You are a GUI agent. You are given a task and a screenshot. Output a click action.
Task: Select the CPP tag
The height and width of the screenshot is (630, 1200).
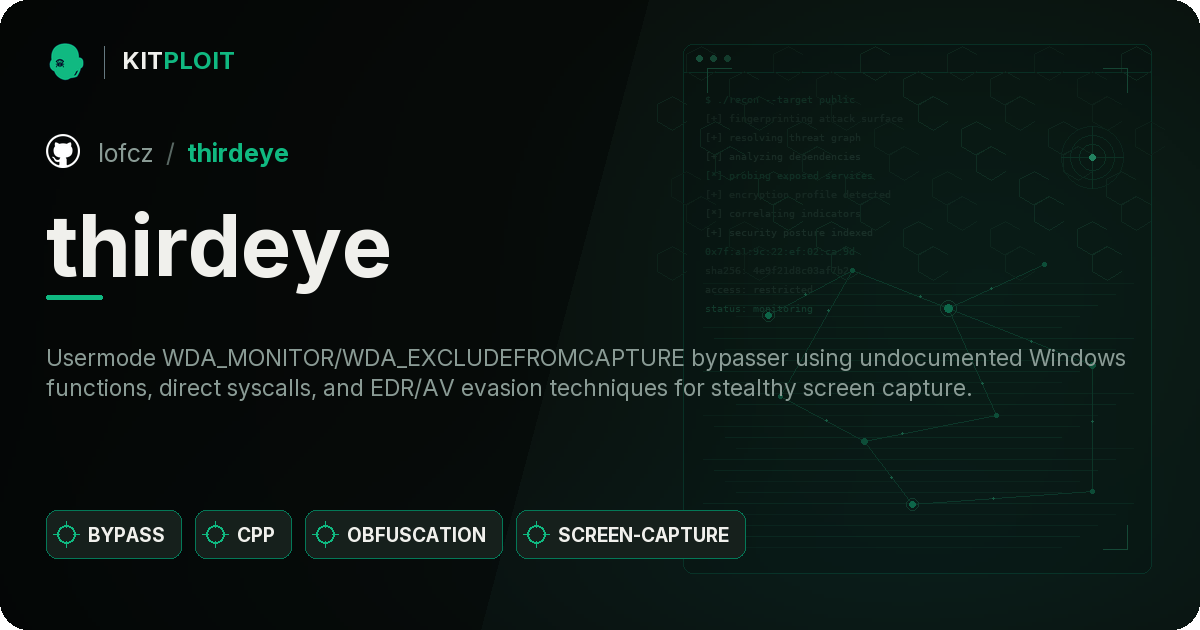point(243,534)
